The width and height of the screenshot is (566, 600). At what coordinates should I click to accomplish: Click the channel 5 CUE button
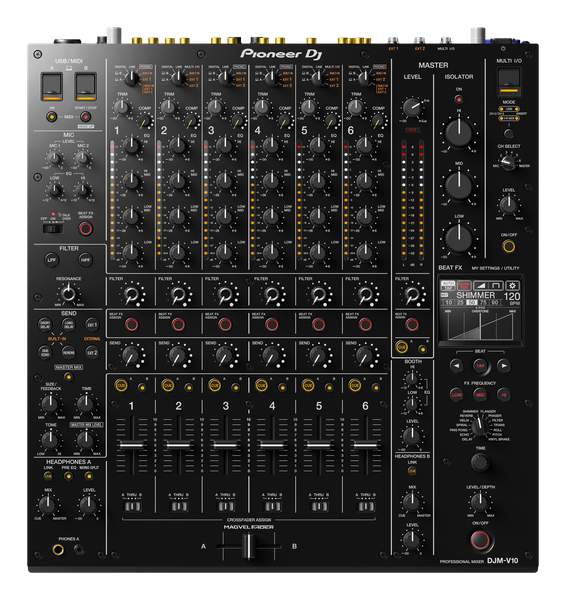pos(308,385)
